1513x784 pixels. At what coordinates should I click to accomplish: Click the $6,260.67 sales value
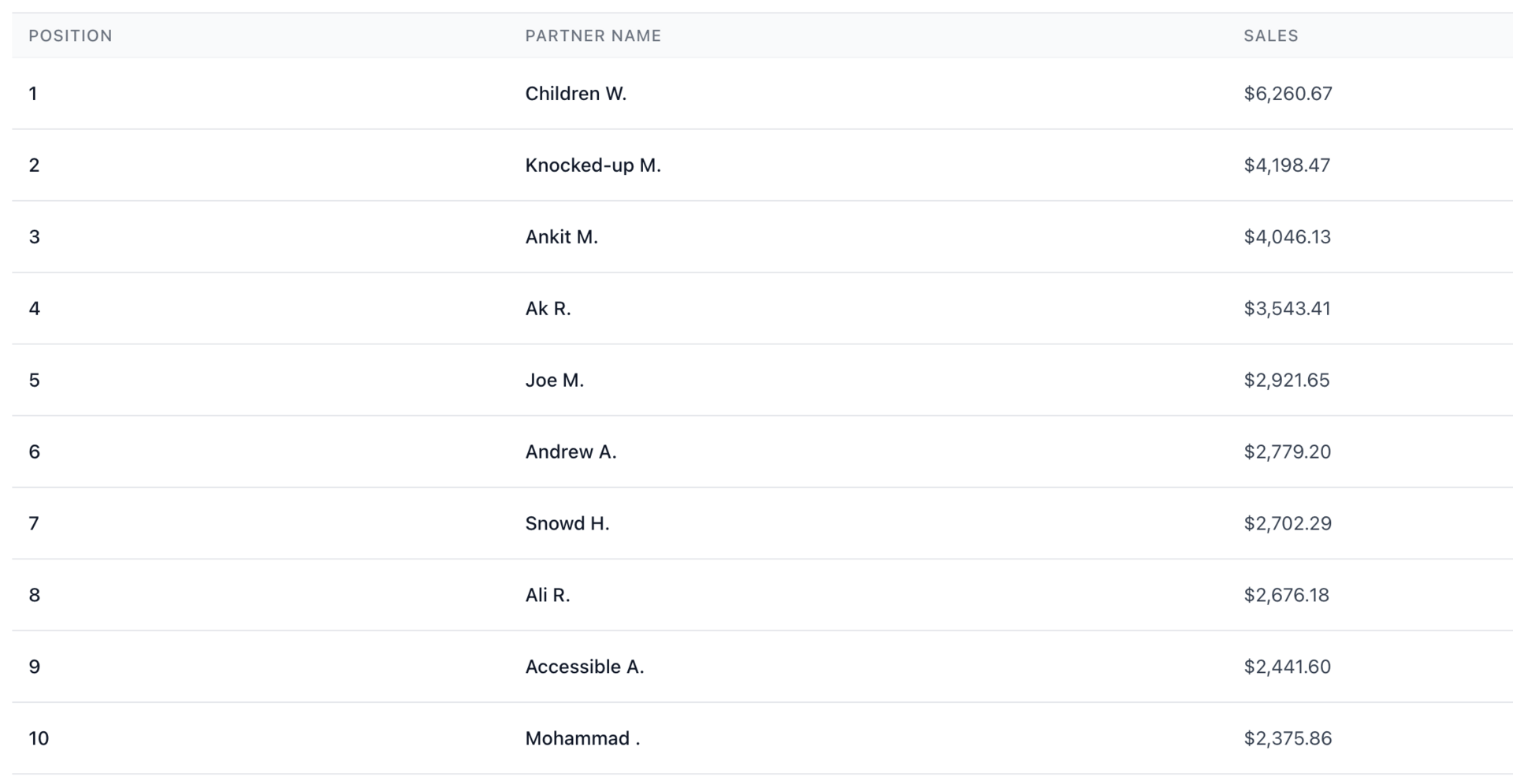(x=1288, y=94)
